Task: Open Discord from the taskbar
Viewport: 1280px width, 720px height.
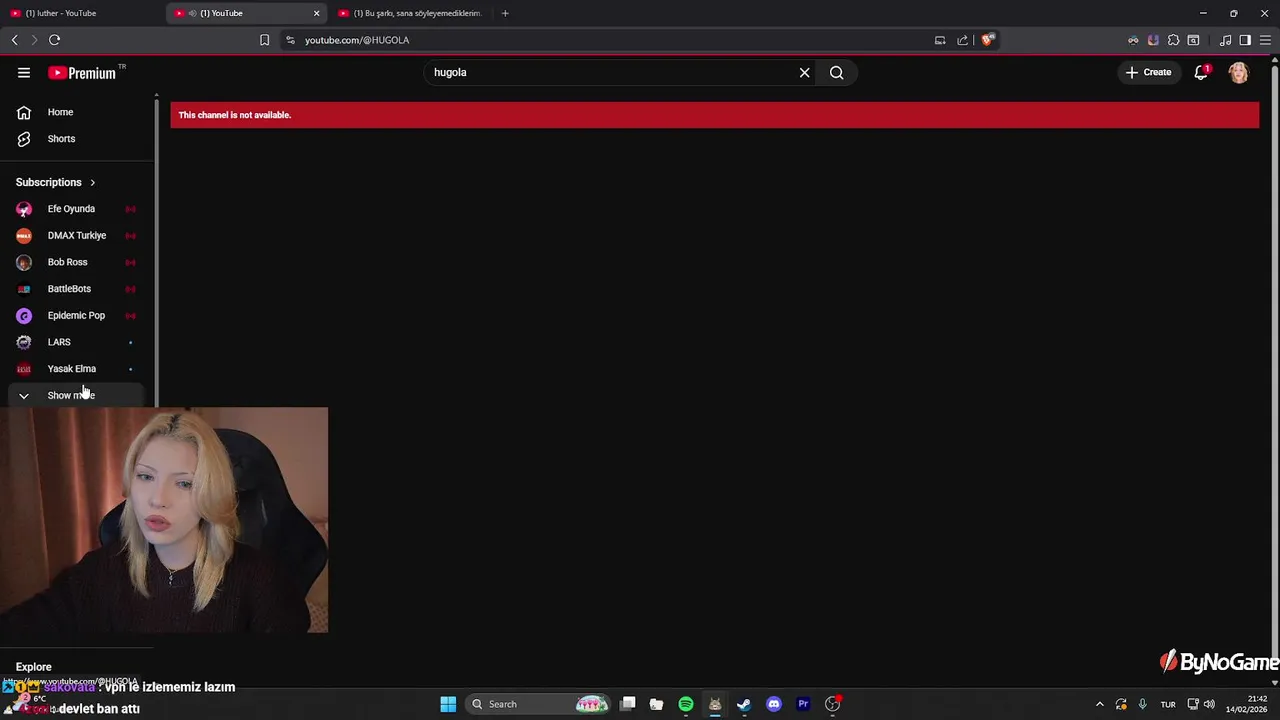Action: click(773, 704)
